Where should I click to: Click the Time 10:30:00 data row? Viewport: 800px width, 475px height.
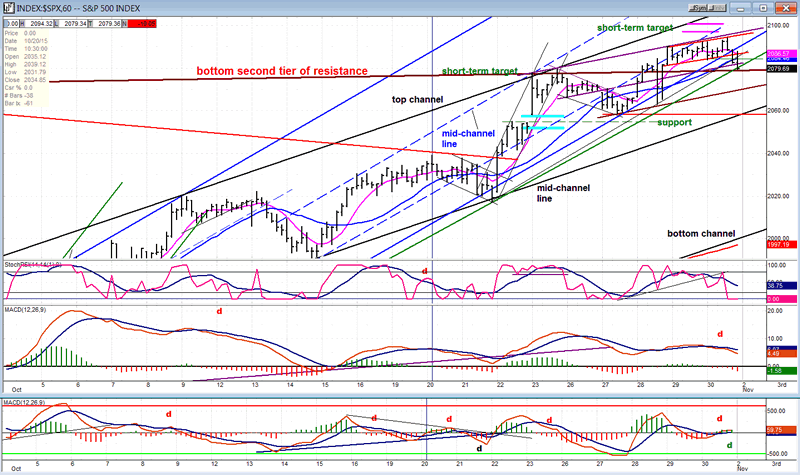click(26, 48)
